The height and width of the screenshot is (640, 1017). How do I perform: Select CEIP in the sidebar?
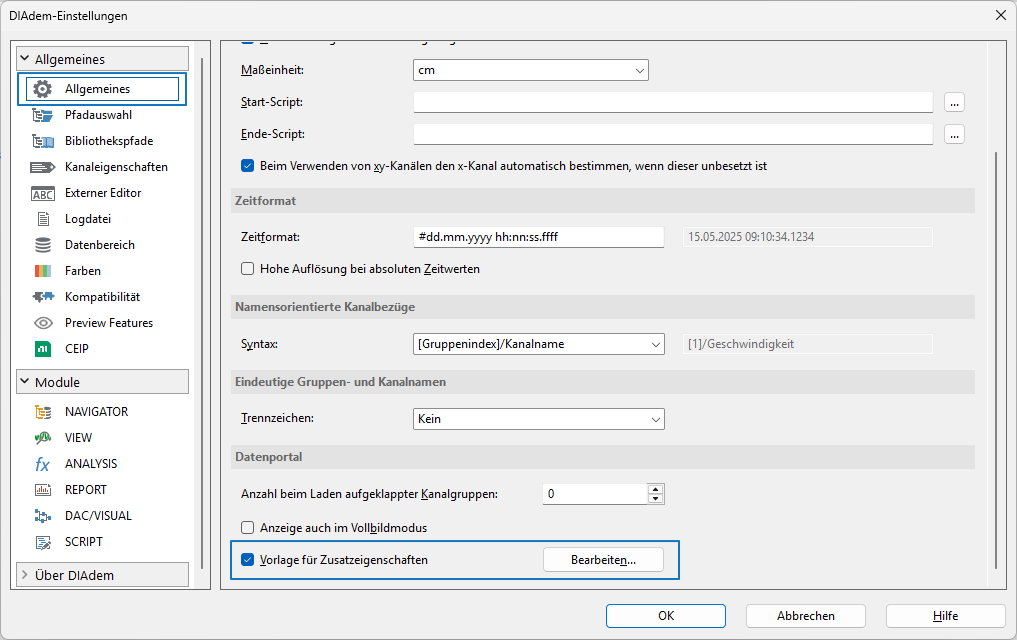point(77,348)
